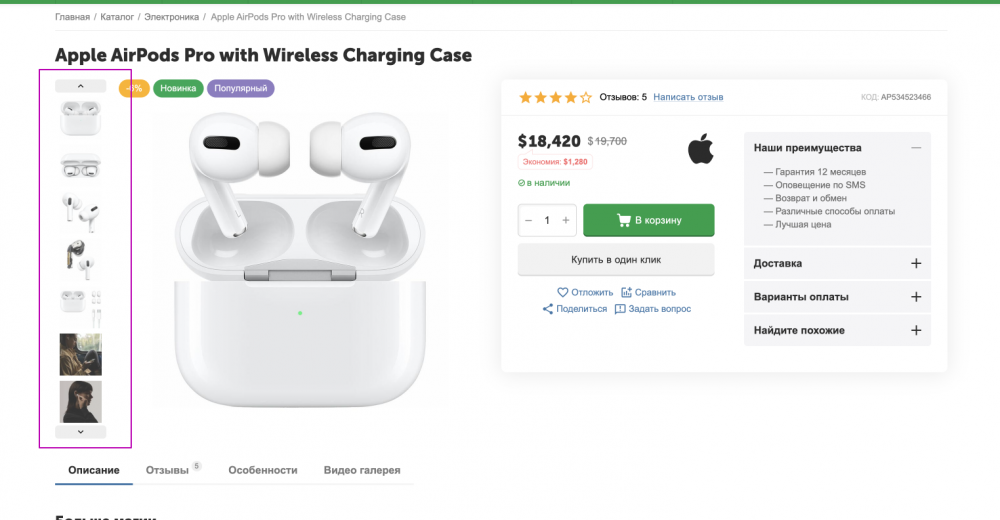Click the compare chart icon (Сравнить)
Screen dimensions: 1000x520
click(627, 293)
